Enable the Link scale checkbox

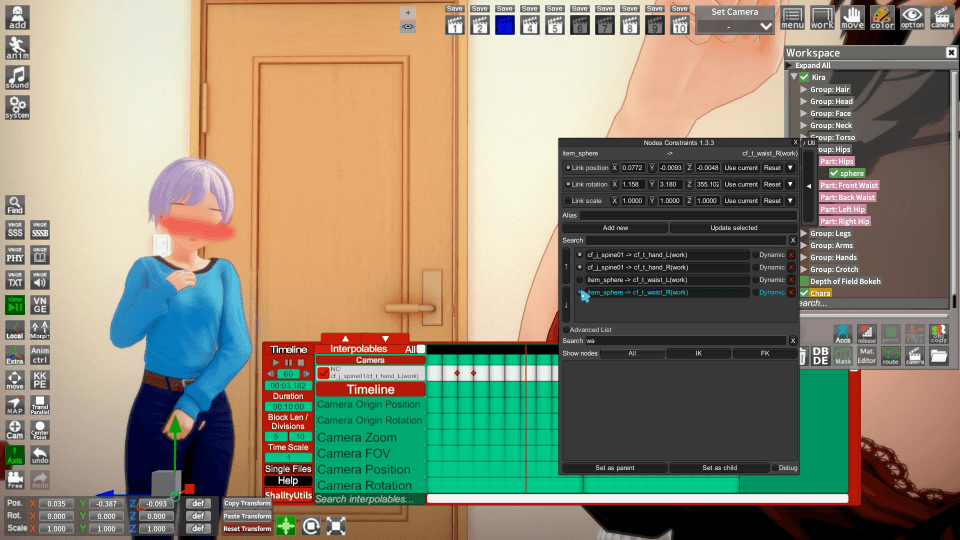[x=567, y=201]
